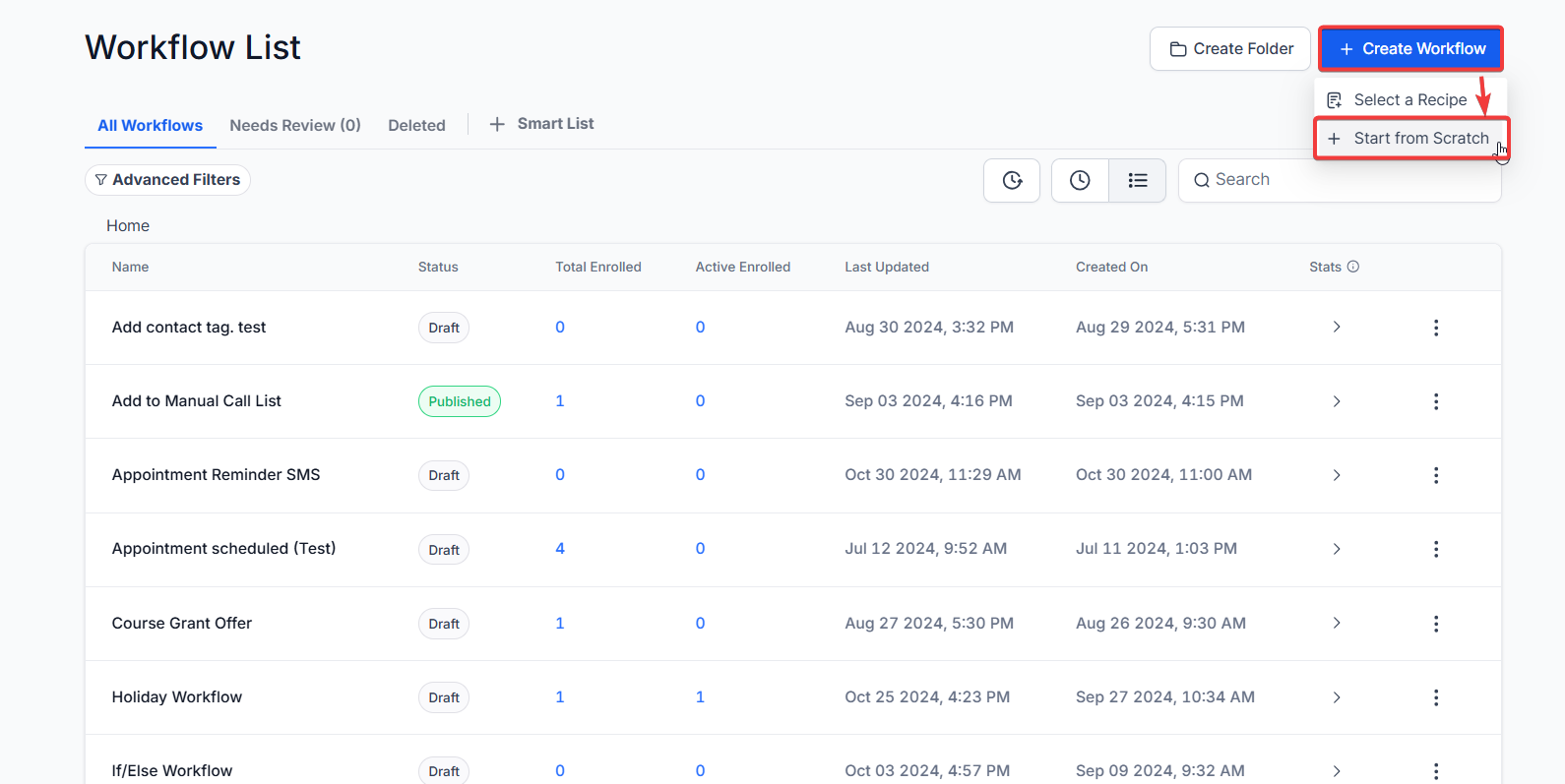Open three-dot menu for Add contact tag. test
Screen dimensions: 1565x784
point(1436,328)
